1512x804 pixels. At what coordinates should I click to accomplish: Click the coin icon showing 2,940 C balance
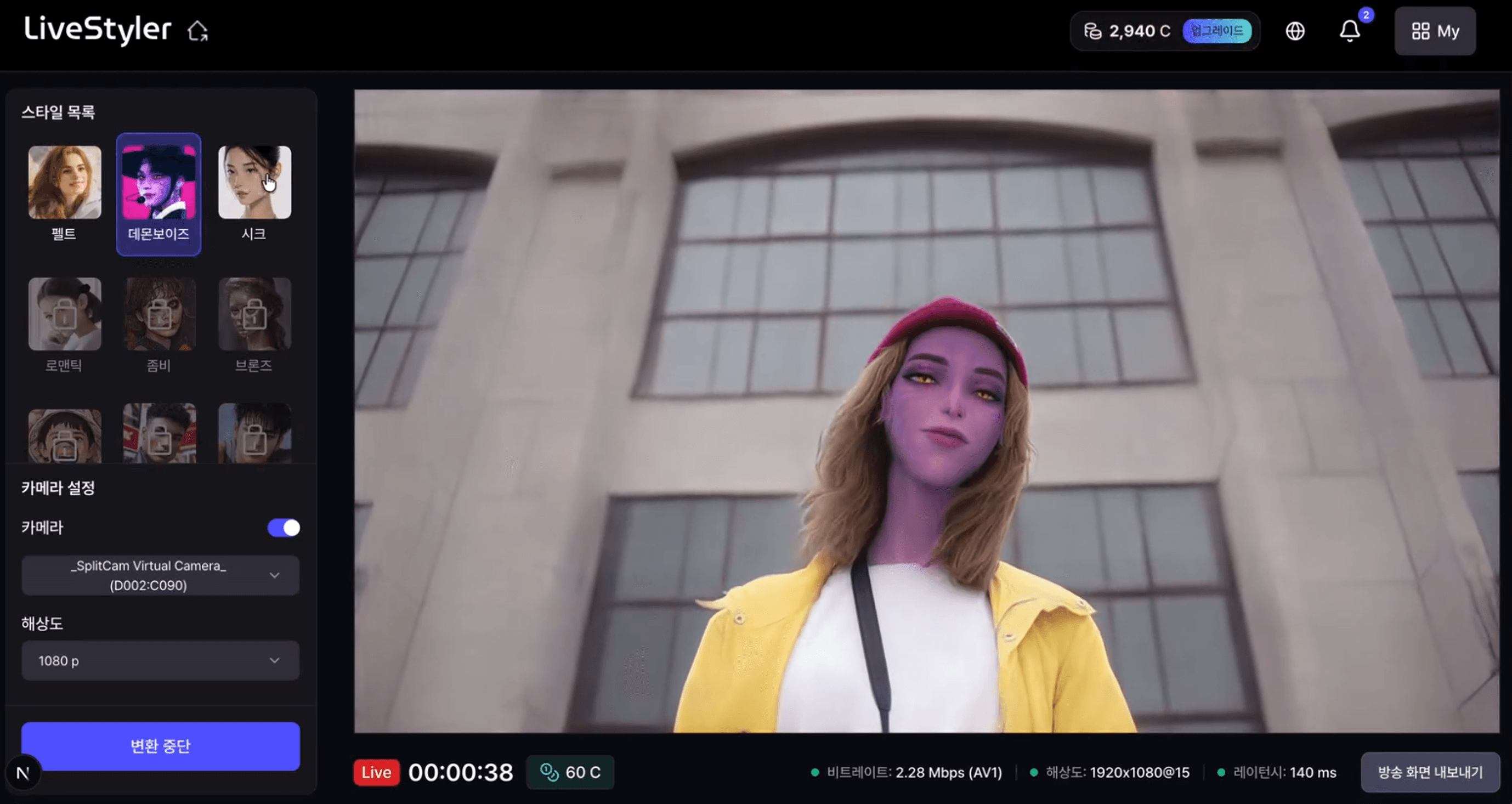pyautogui.click(x=1092, y=31)
